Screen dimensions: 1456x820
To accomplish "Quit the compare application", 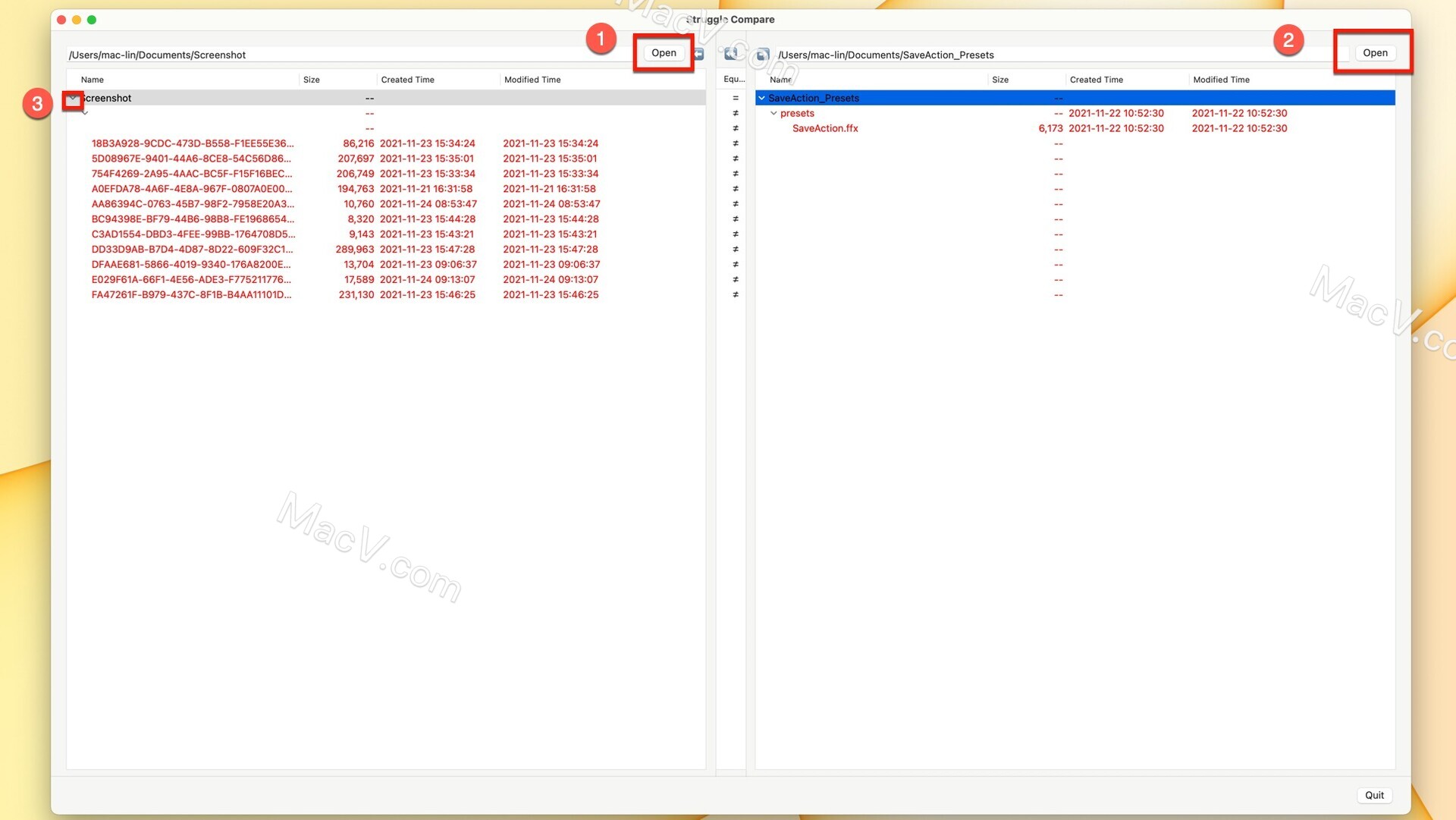I will coord(1374,795).
